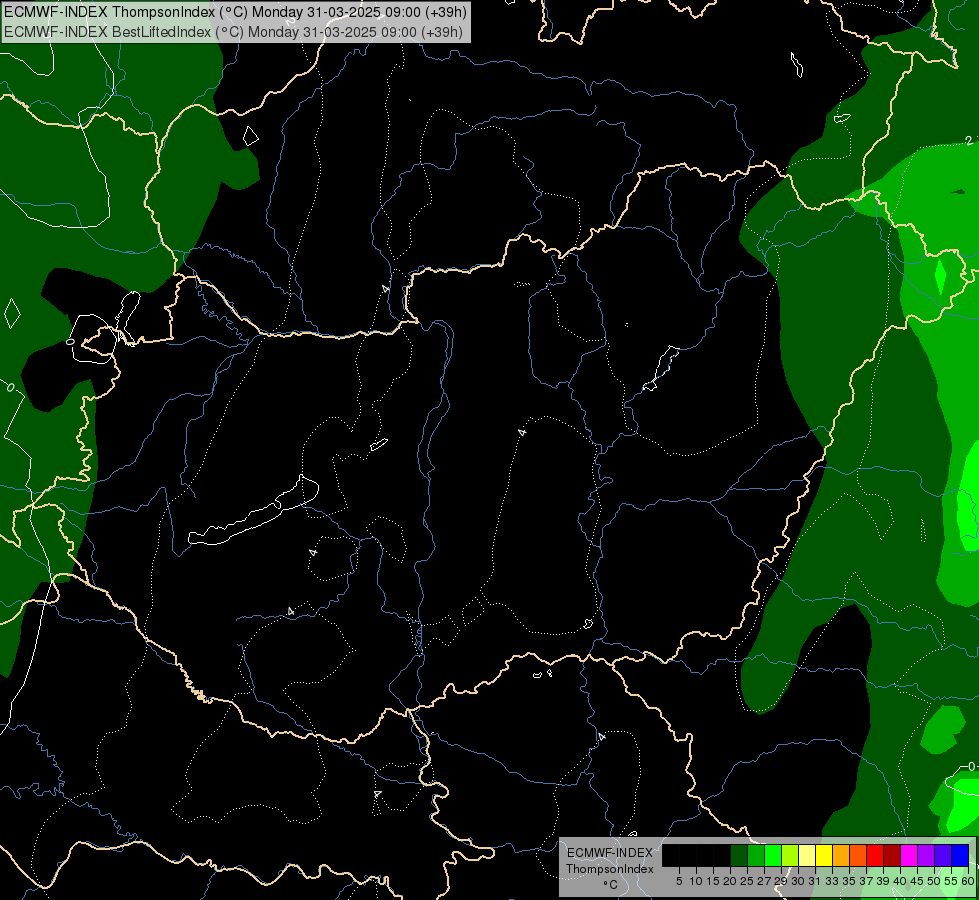Click the legend tick label 60

pyautogui.click(x=968, y=881)
